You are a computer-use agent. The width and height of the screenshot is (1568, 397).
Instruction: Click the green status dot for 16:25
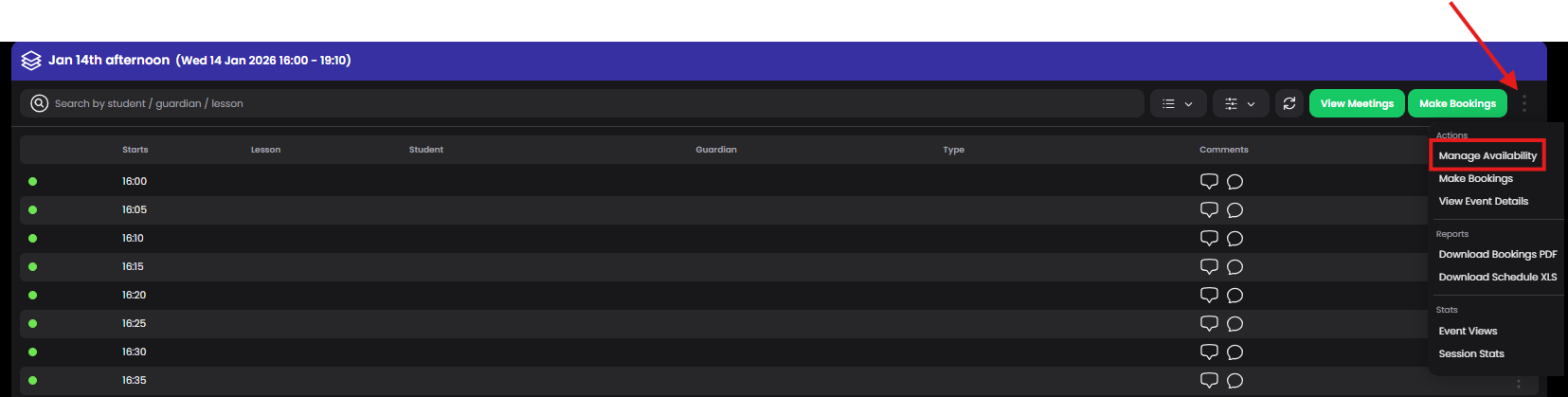point(32,323)
